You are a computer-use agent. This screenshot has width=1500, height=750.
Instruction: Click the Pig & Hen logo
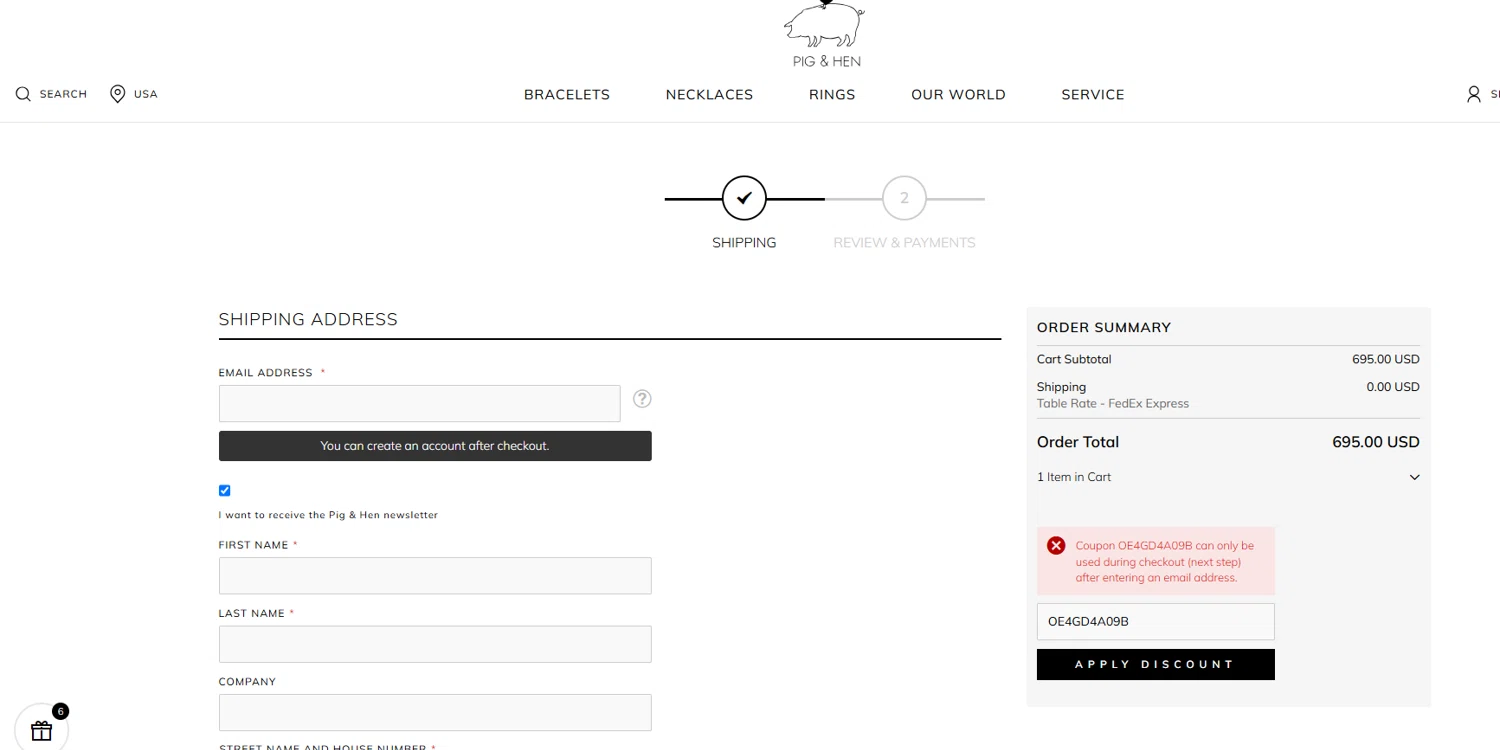[x=825, y=35]
